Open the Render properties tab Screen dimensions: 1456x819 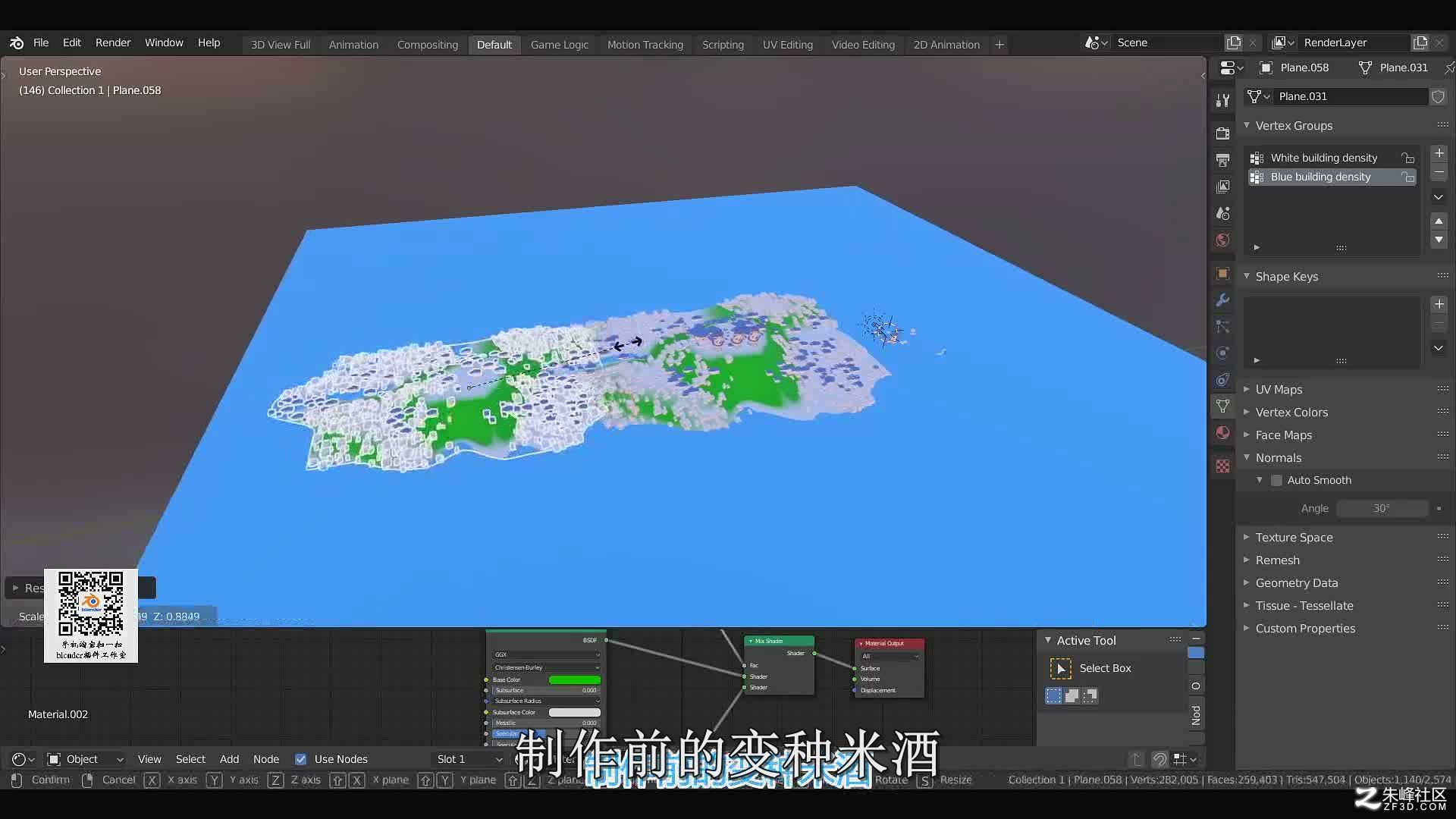(x=1222, y=133)
